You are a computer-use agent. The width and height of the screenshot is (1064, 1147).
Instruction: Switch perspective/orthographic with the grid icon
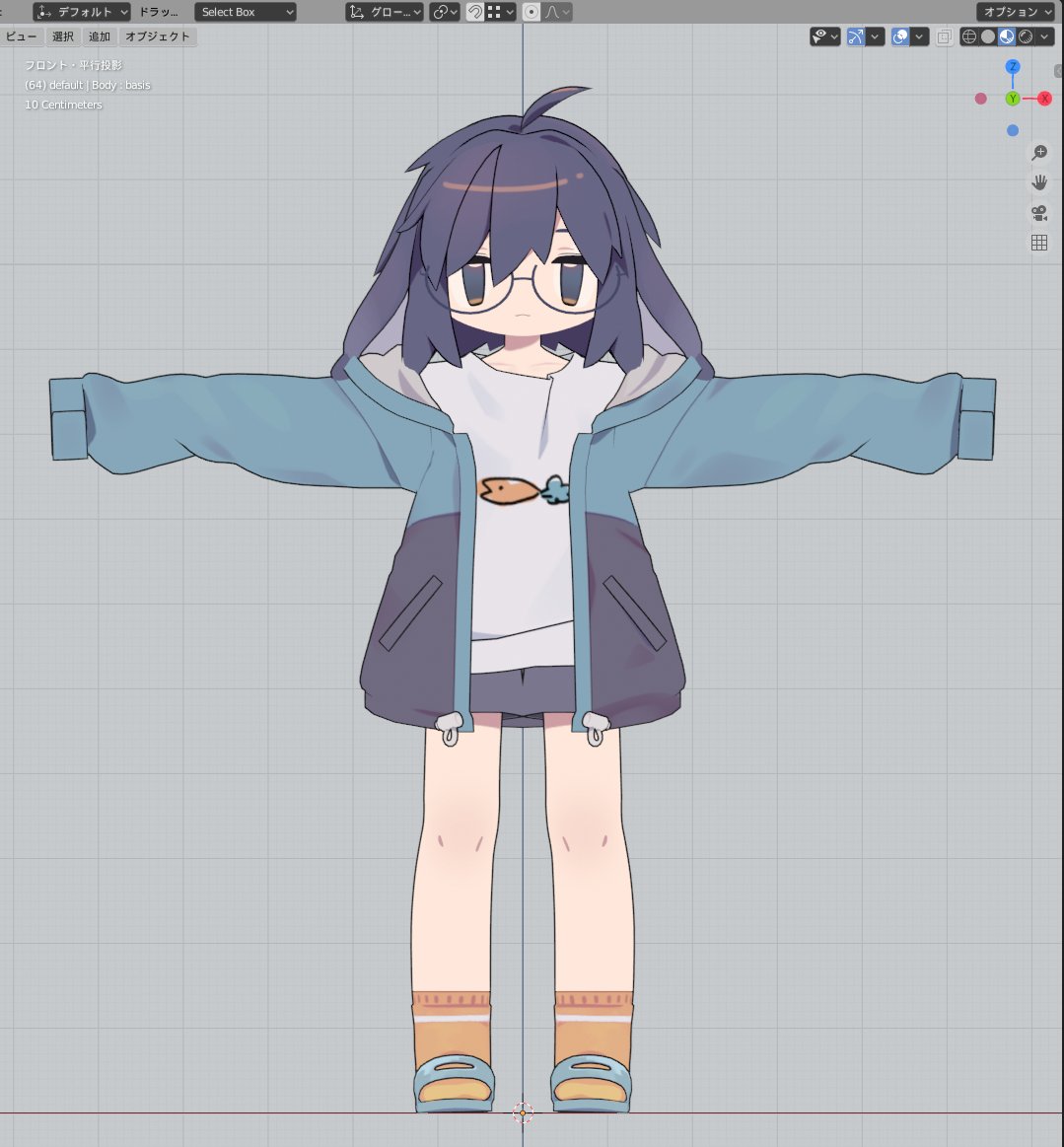pyautogui.click(x=1039, y=243)
